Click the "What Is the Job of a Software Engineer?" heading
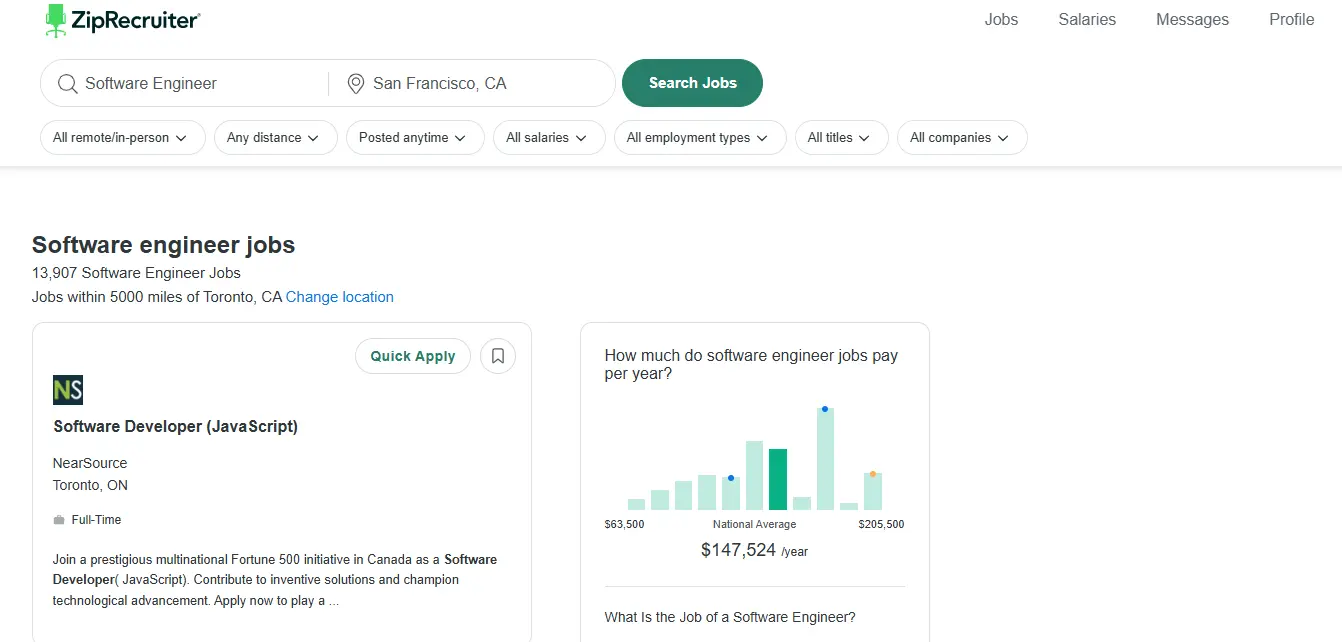This screenshot has height=642, width=1342. [730, 617]
